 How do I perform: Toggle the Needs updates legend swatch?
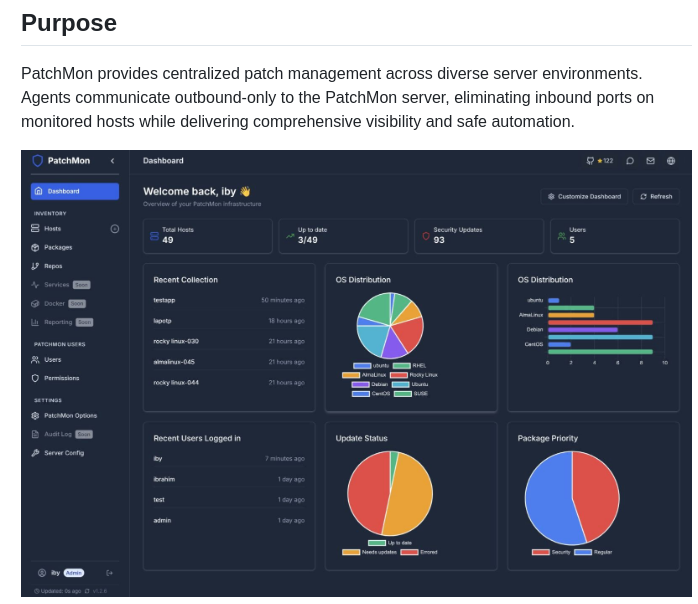tap(351, 552)
